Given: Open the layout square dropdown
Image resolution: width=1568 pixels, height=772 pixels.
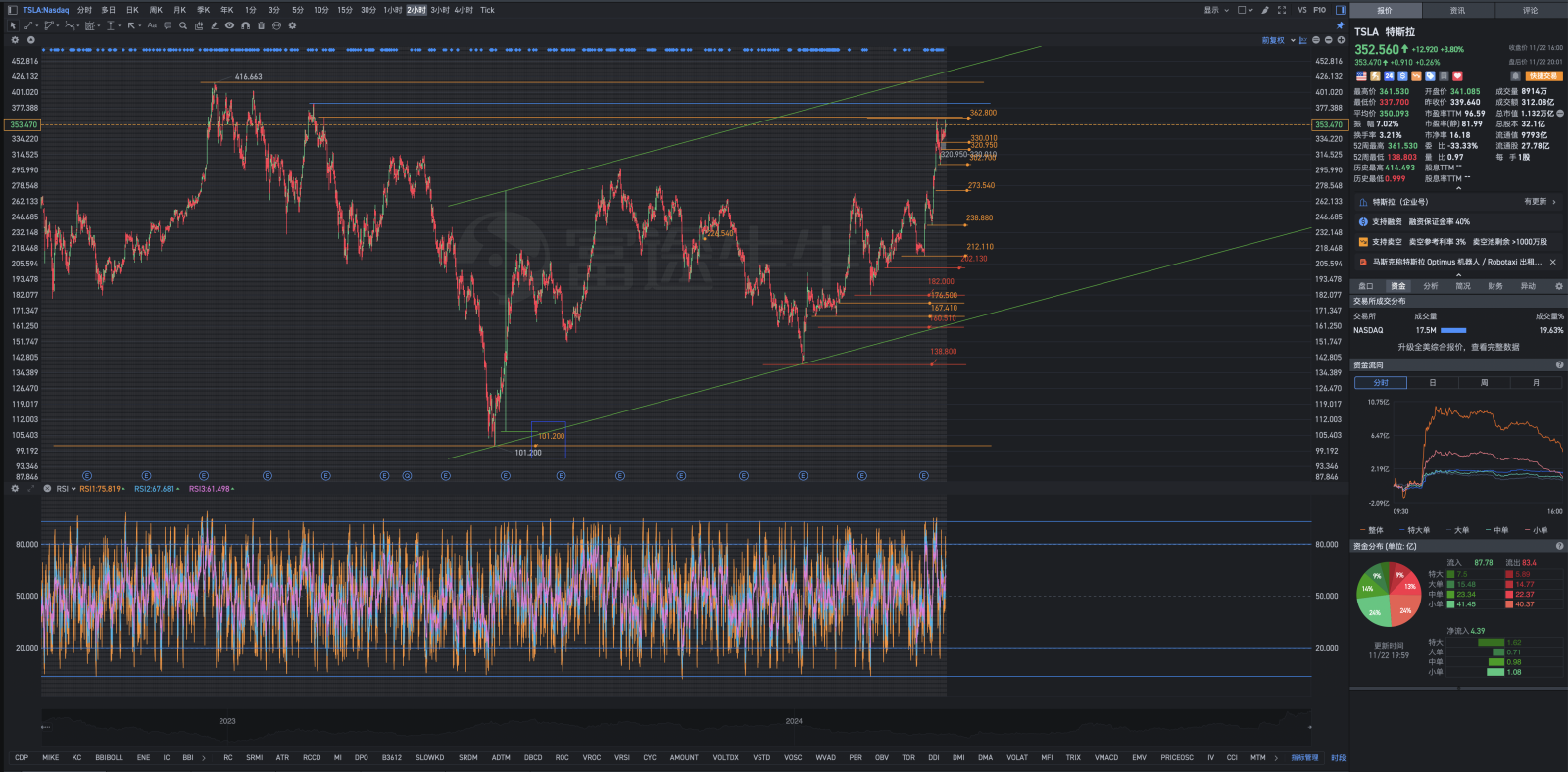Looking at the screenshot, I should pos(1245,10).
